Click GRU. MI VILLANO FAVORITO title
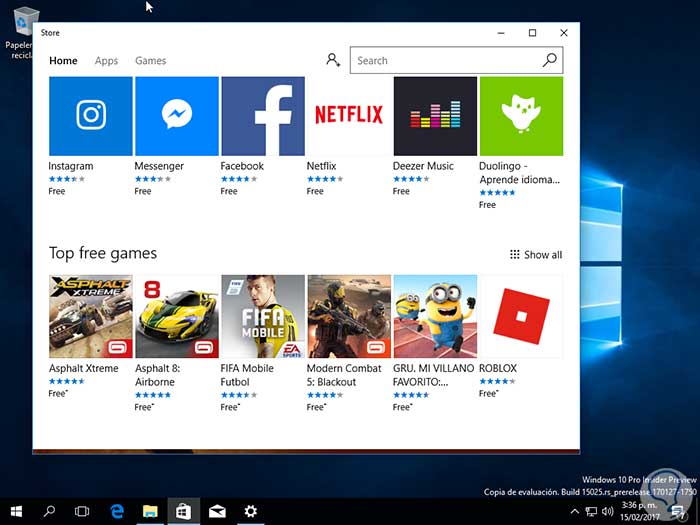The image size is (700, 525). click(x=433, y=375)
